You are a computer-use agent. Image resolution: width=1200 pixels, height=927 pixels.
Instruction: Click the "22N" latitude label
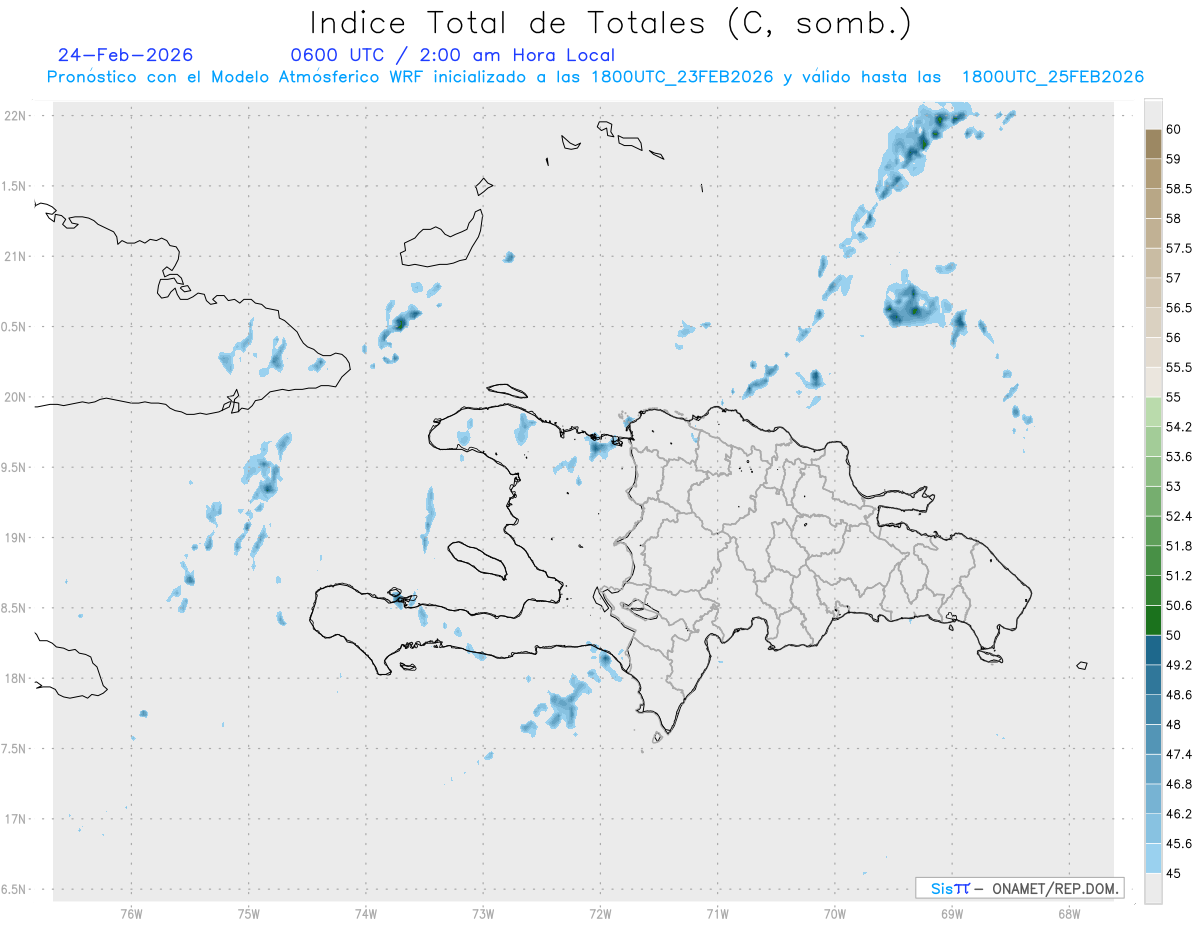pyautogui.click(x=16, y=116)
